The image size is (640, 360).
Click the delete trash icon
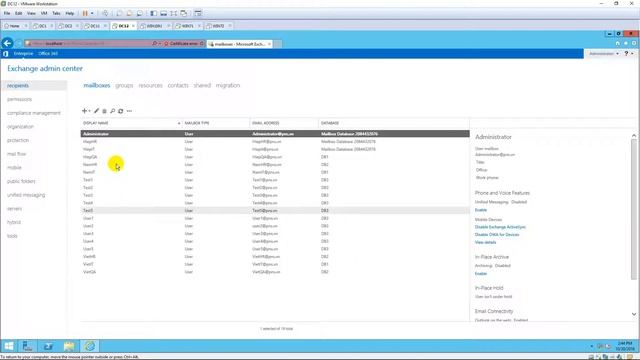(x=104, y=111)
